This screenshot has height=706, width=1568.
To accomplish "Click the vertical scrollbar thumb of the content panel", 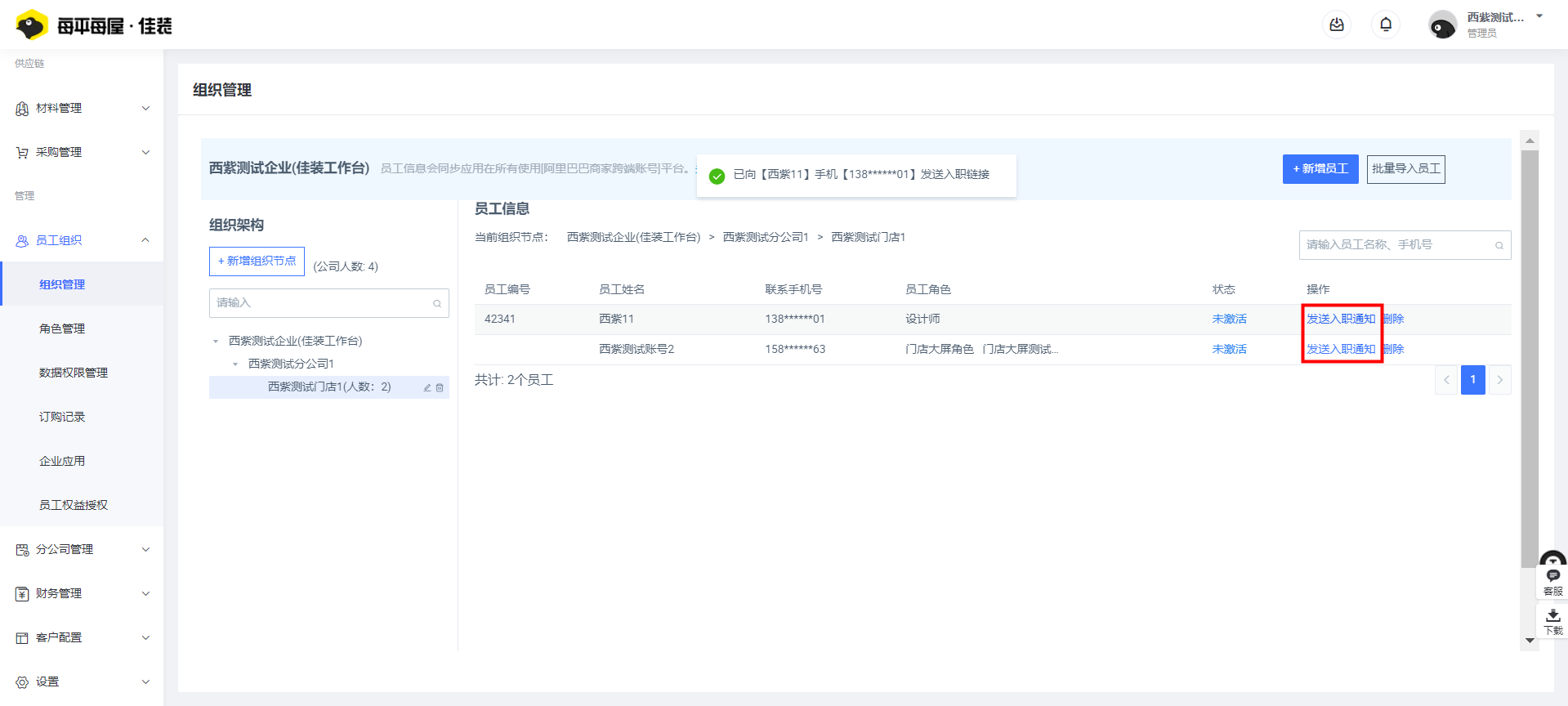I will (1530, 358).
